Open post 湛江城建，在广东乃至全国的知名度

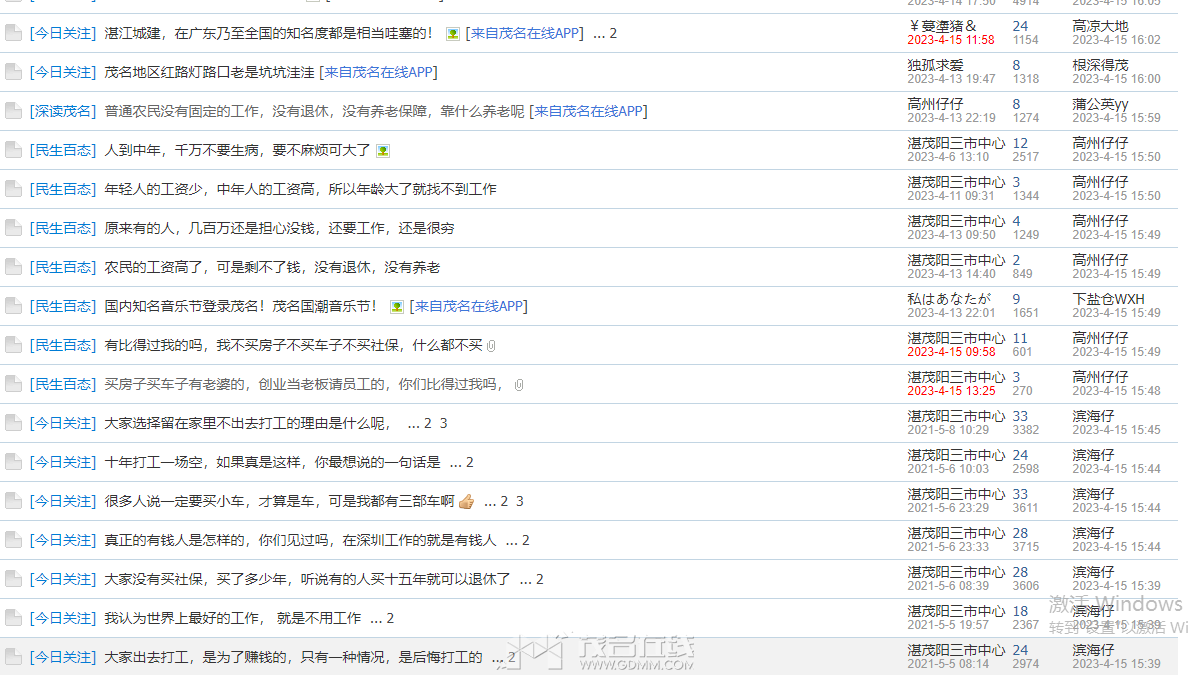(x=268, y=33)
